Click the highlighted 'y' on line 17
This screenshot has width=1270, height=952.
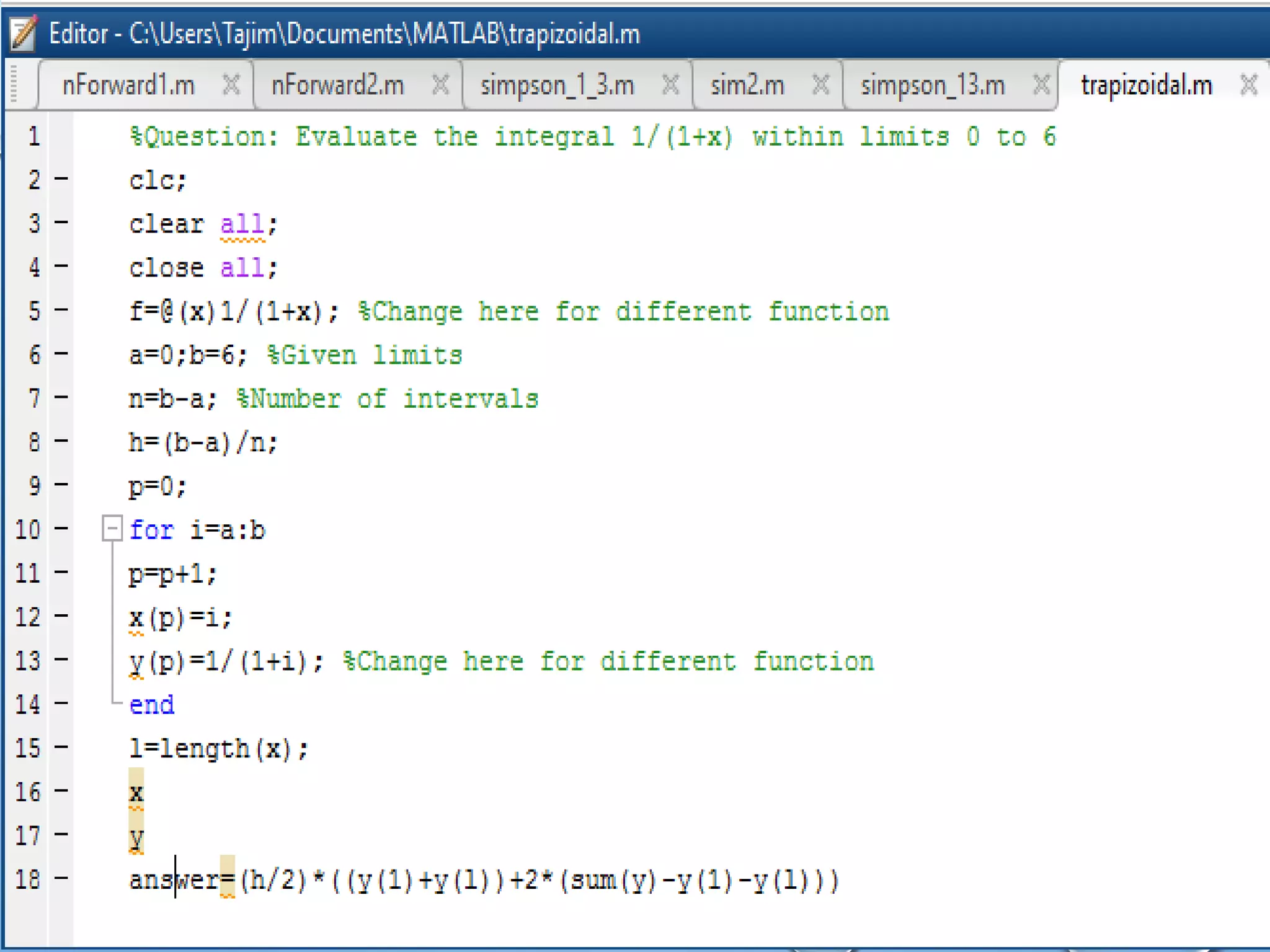point(136,837)
